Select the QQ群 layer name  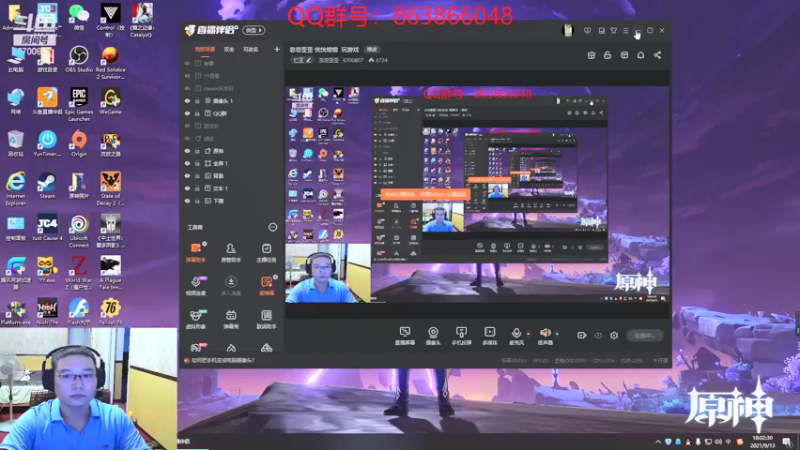point(220,113)
